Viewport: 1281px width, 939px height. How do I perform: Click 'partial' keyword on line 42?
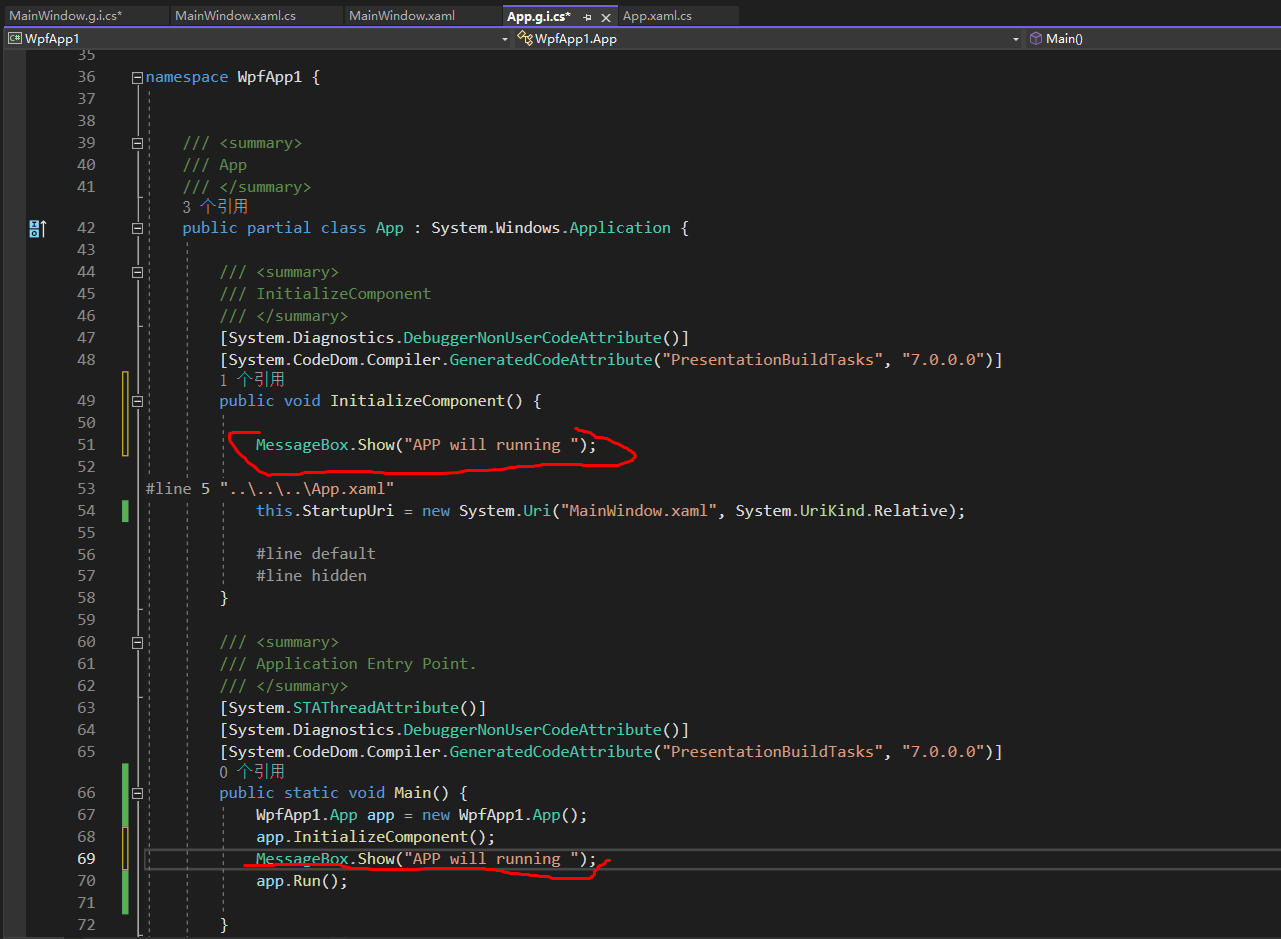point(279,228)
